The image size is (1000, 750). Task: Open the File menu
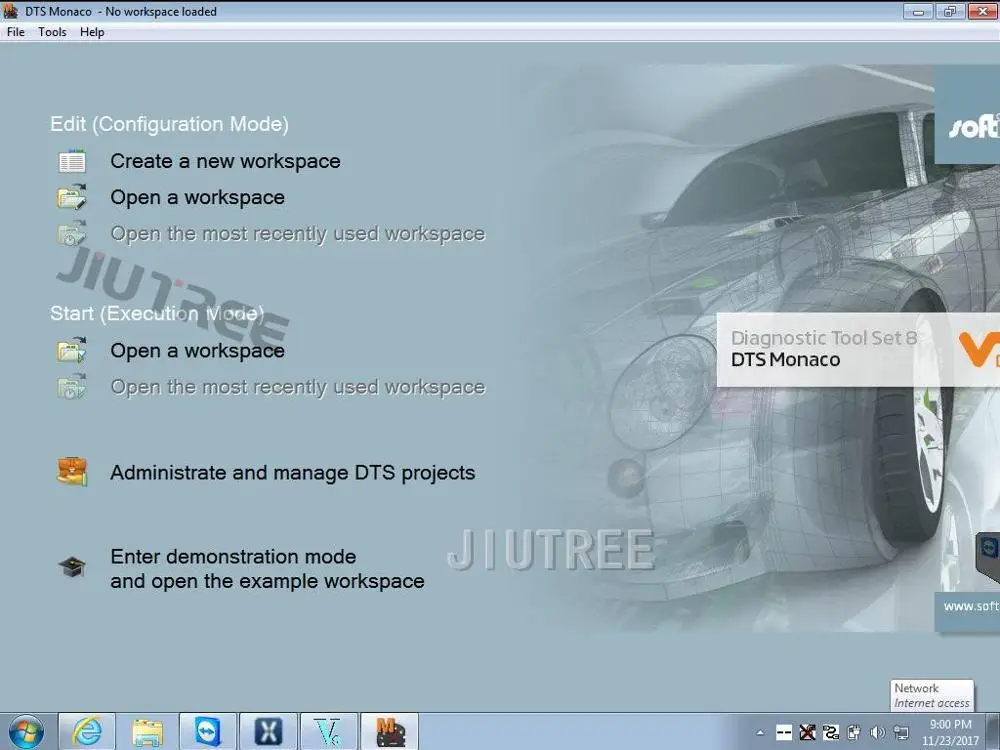pos(15,32)
